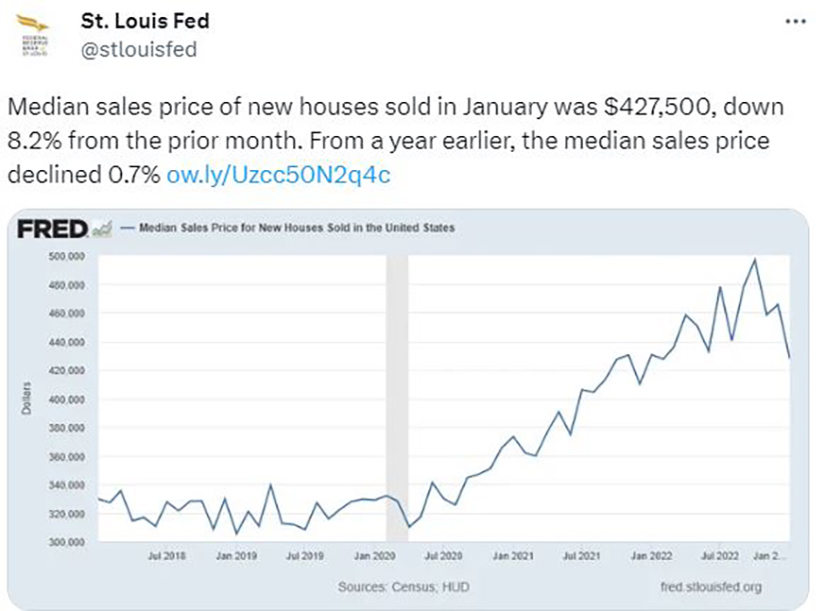Click the small chart icon beside FRED logo
This screenshot has width=825, height=611.
coord(101,230)
